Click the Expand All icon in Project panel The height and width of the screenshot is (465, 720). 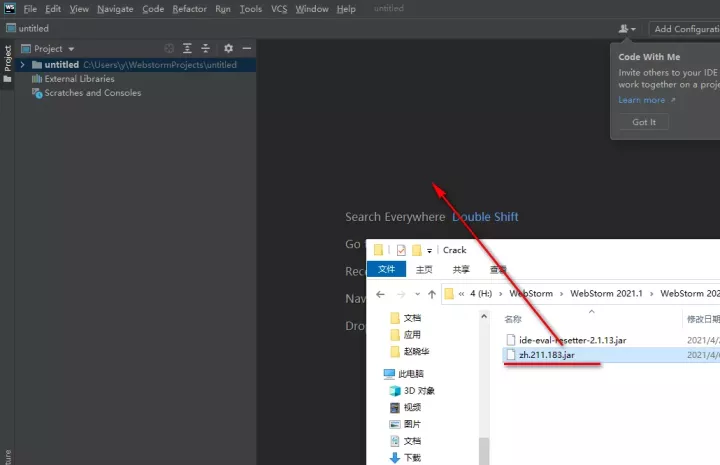click(x=187, y=48)
